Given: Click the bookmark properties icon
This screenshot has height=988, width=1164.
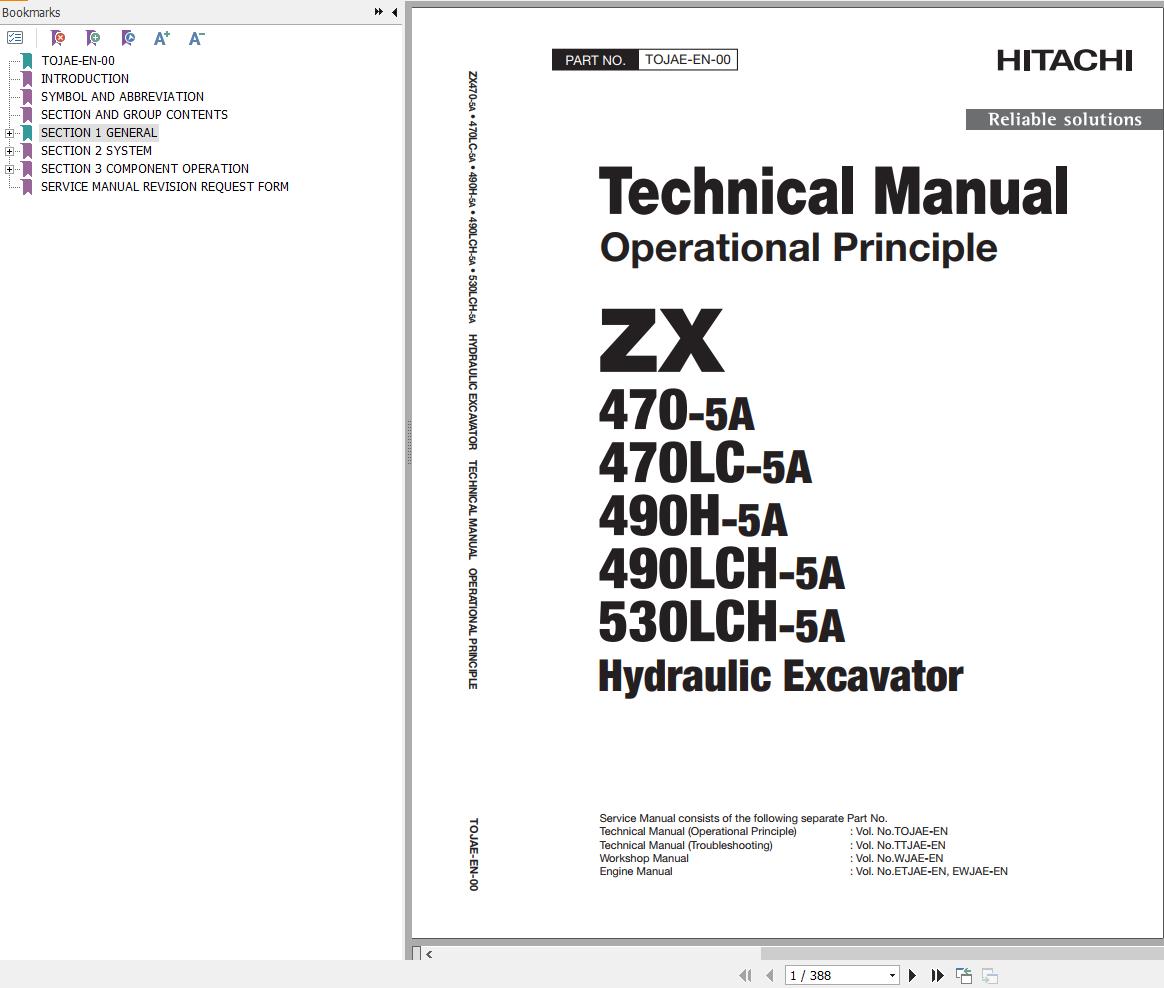Looking at the screenshot, I should pyautogui.click(x=128, y=37).
